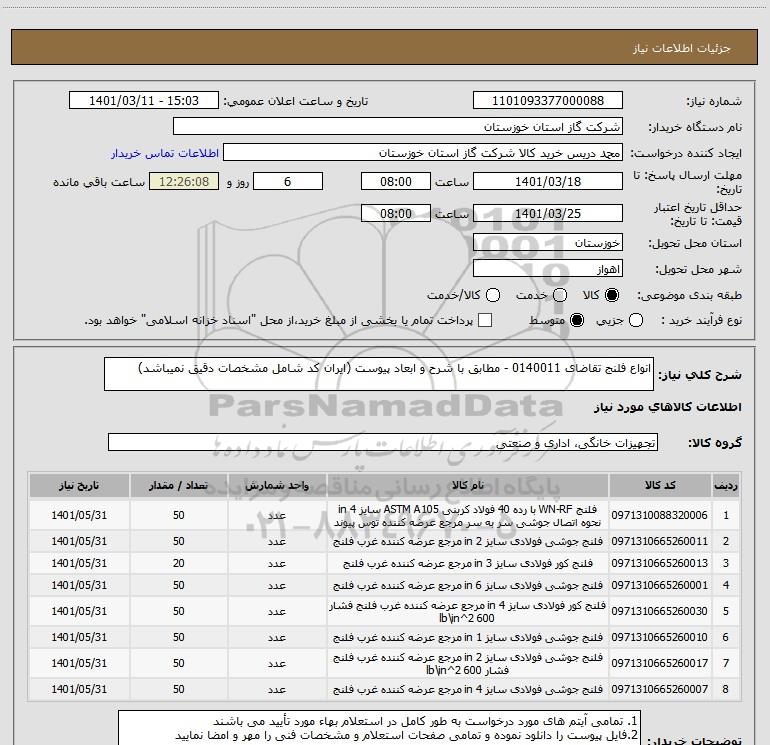Choose the متوسط purchase type radio

tap(577, 320)
